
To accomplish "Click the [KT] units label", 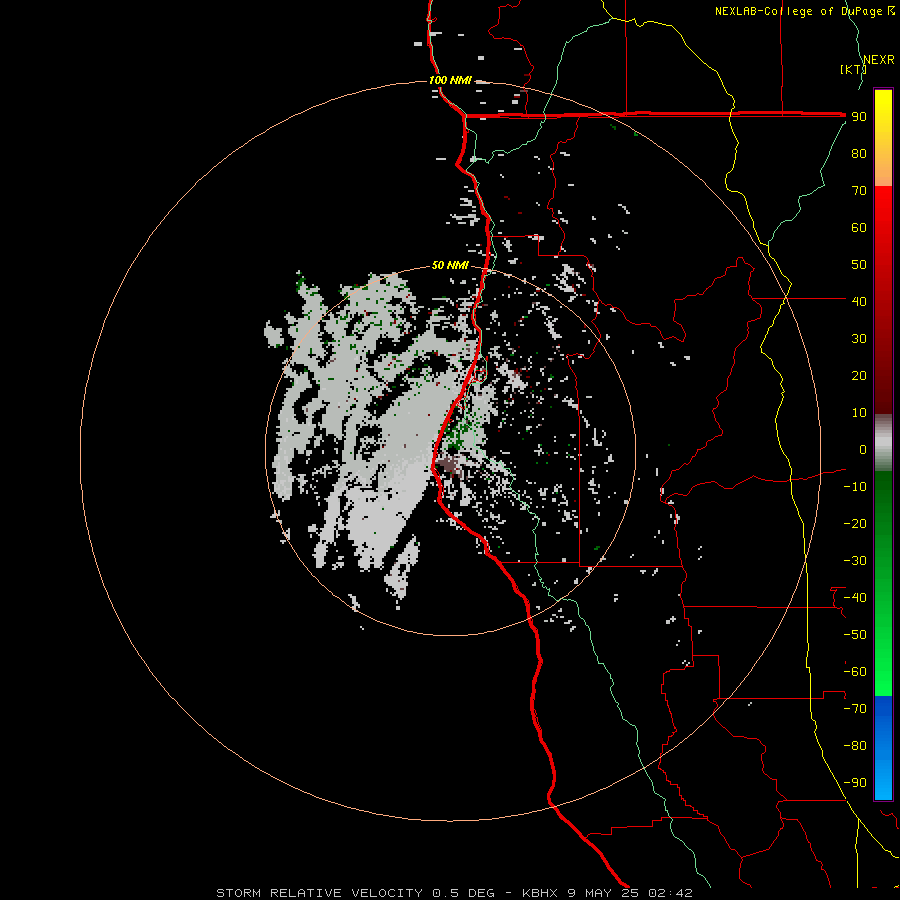I will coord(853,69).
